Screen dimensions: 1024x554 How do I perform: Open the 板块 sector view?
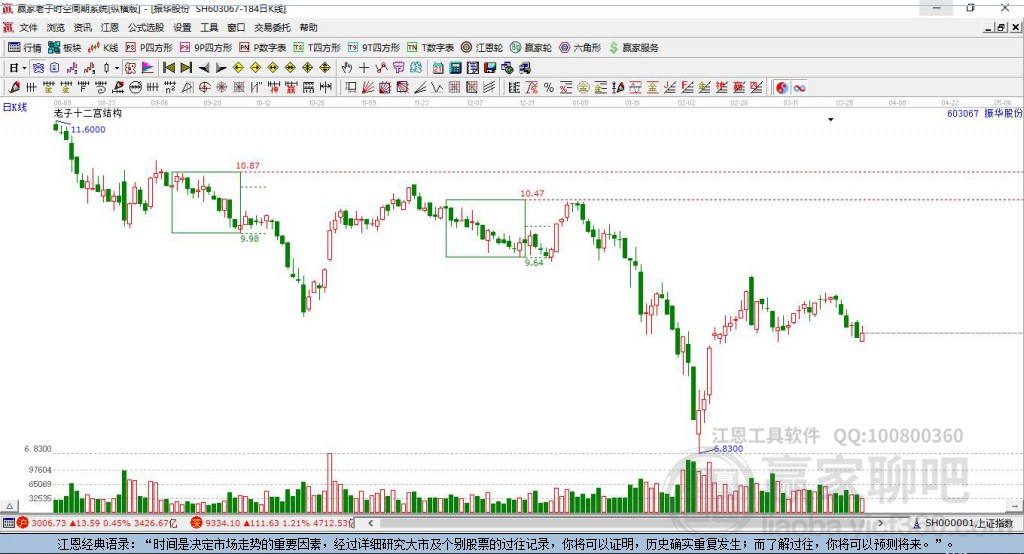click(64, 47)
